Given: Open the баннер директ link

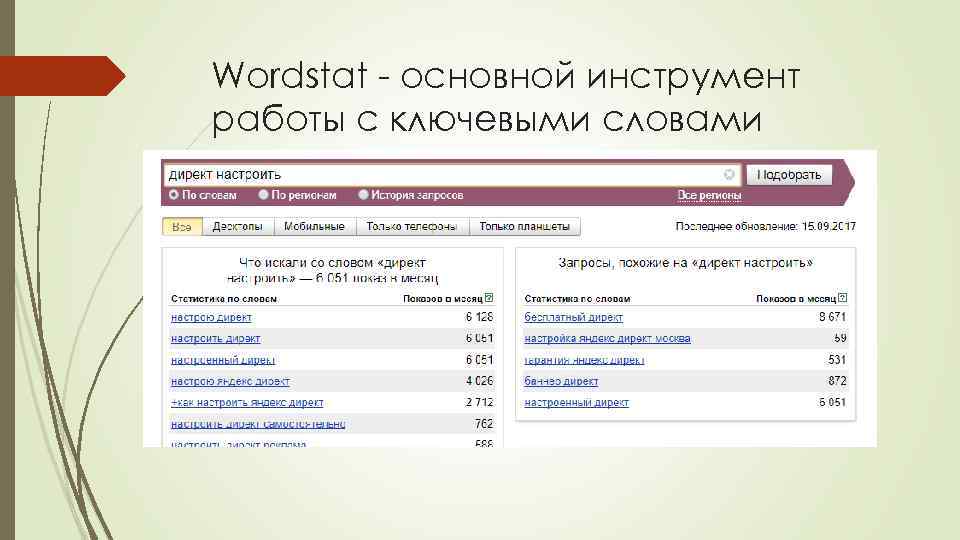Looking at the screenshot, I should point(561,381).
